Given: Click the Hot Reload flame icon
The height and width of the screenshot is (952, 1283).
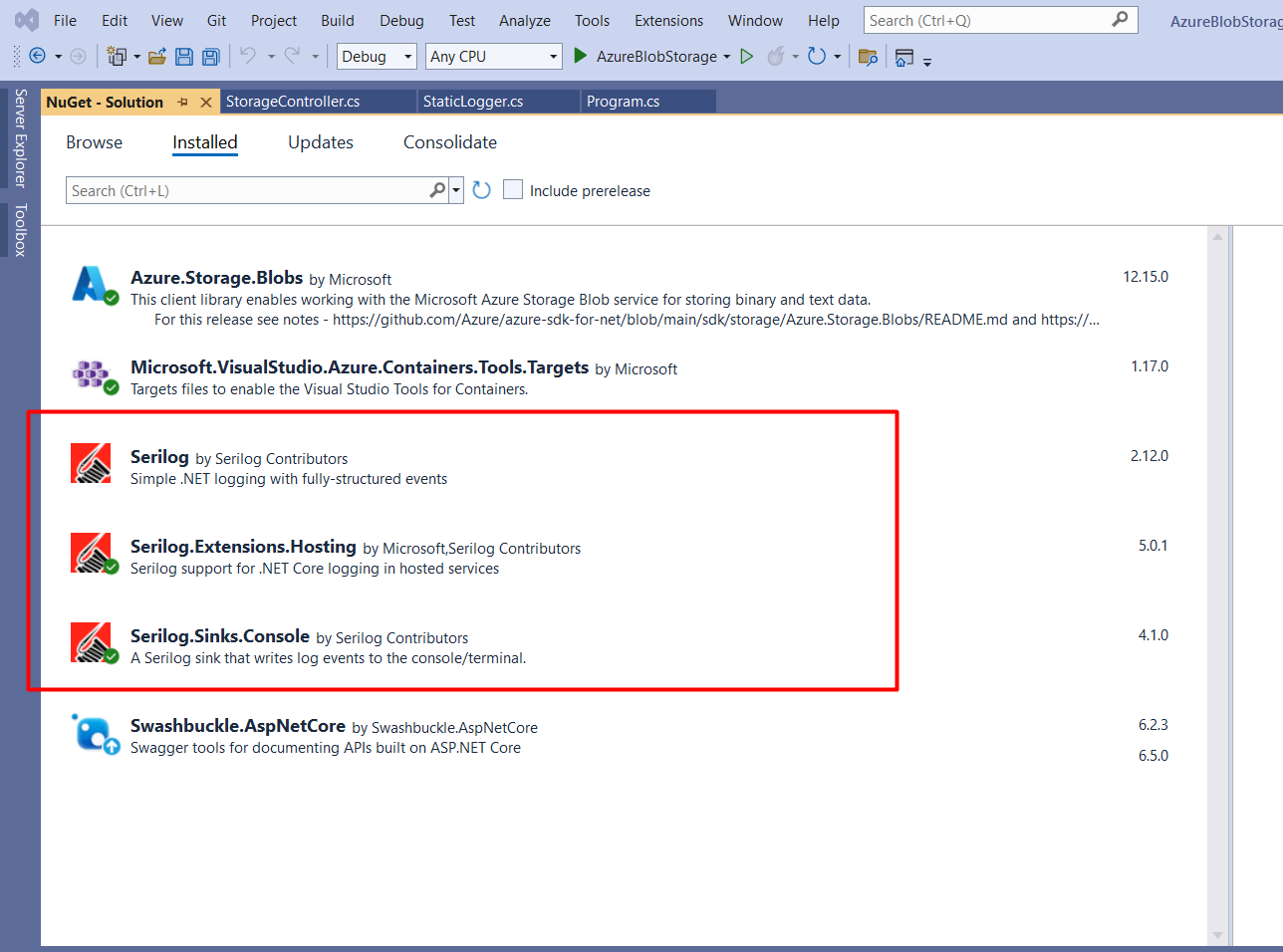Looking at the screenshot, I should pyautogui.click(x=776, y=57).
